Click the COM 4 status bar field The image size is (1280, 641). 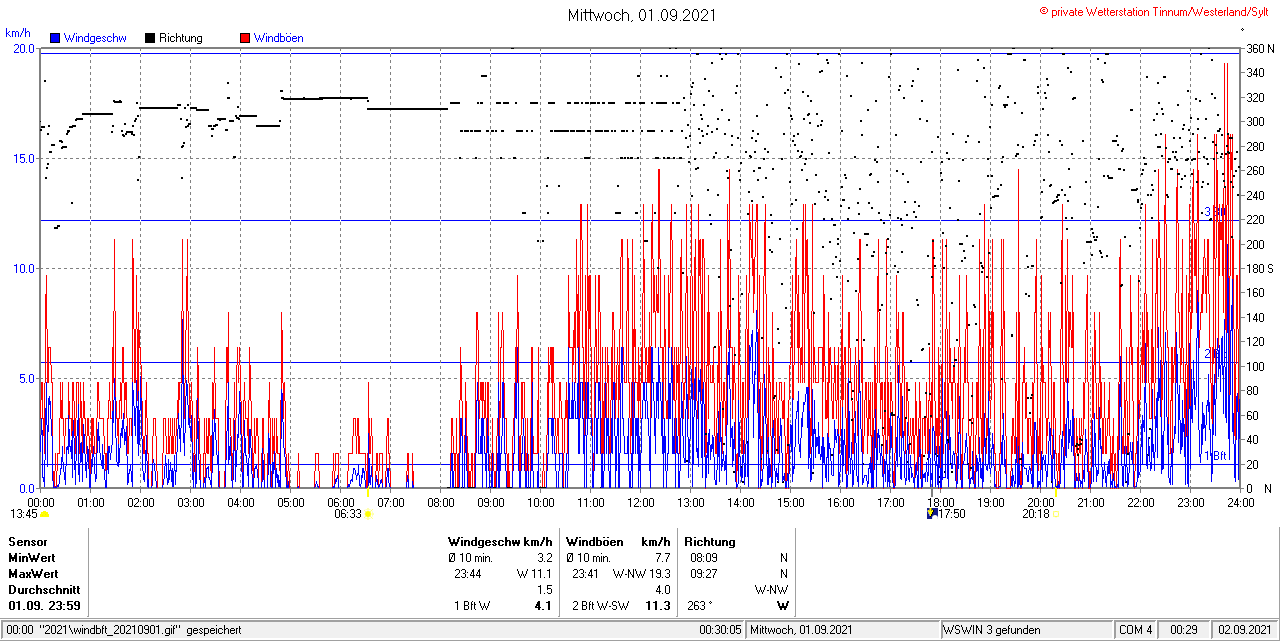coord(1136,630)
